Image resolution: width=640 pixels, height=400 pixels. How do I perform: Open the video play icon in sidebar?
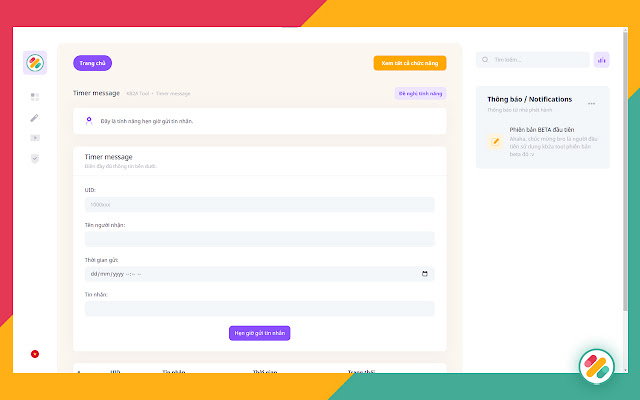[35, 138]
